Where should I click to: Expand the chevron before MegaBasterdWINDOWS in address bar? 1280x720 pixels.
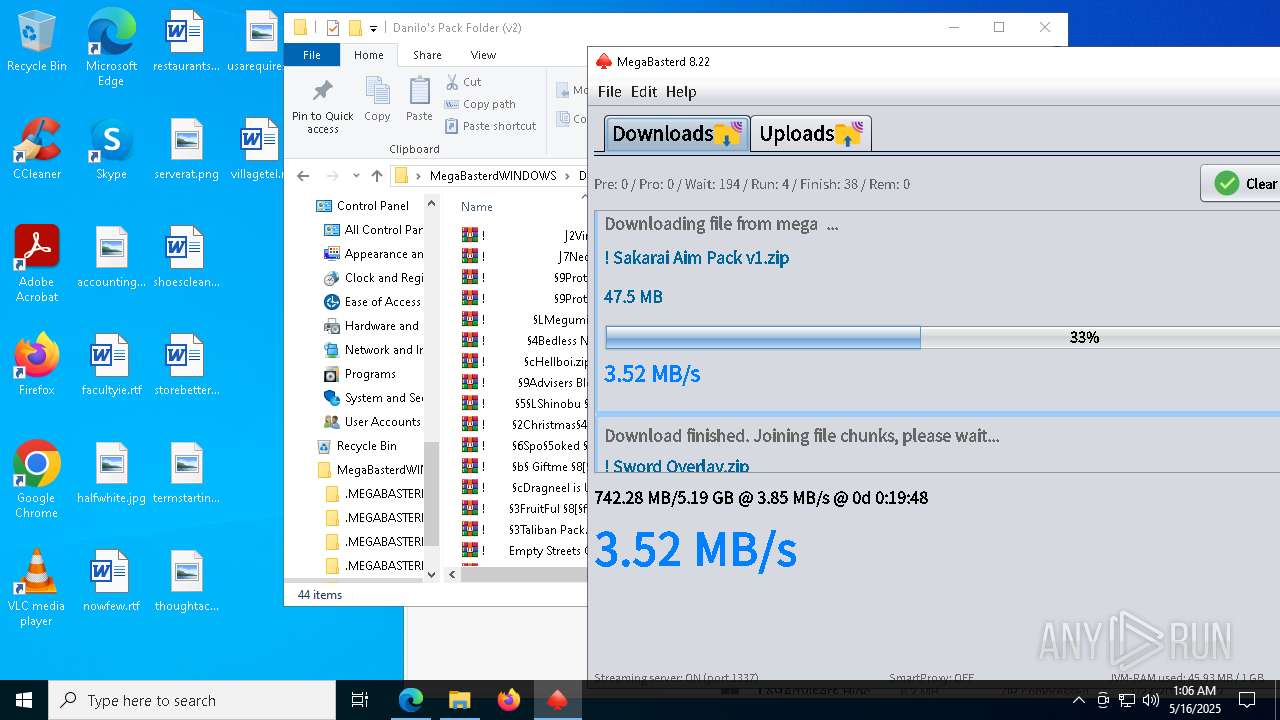tap(419, 176)
